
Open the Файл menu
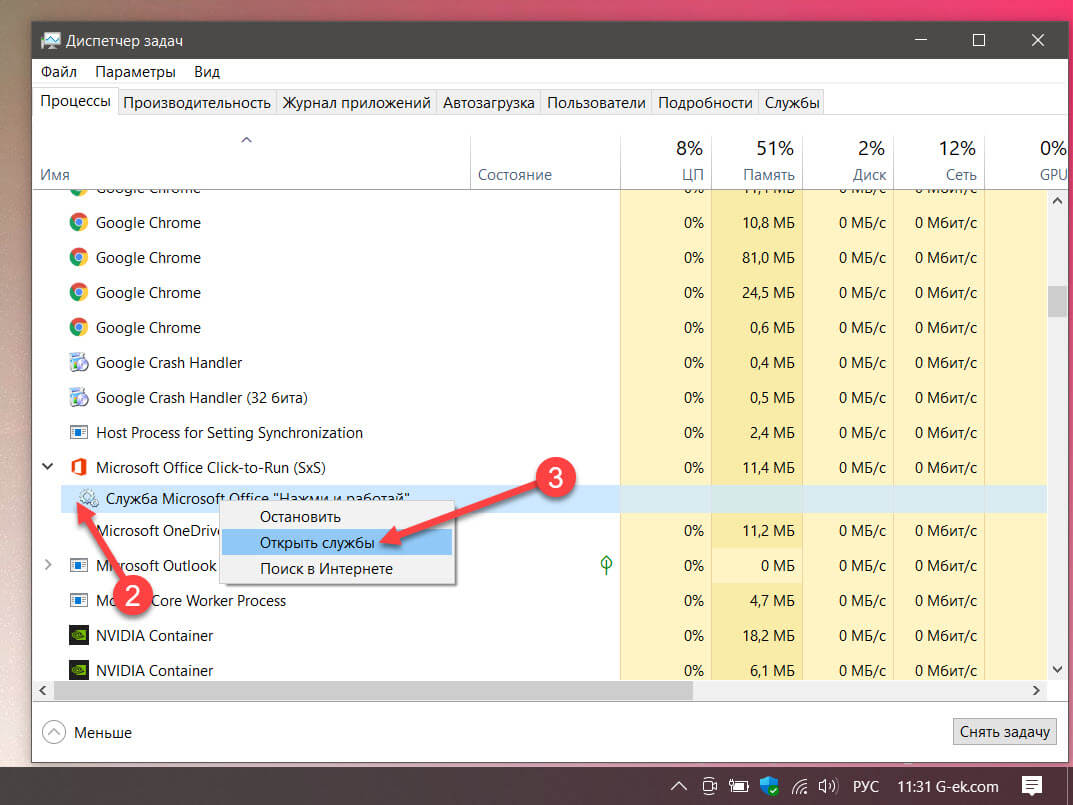click(x=59, y=72)
